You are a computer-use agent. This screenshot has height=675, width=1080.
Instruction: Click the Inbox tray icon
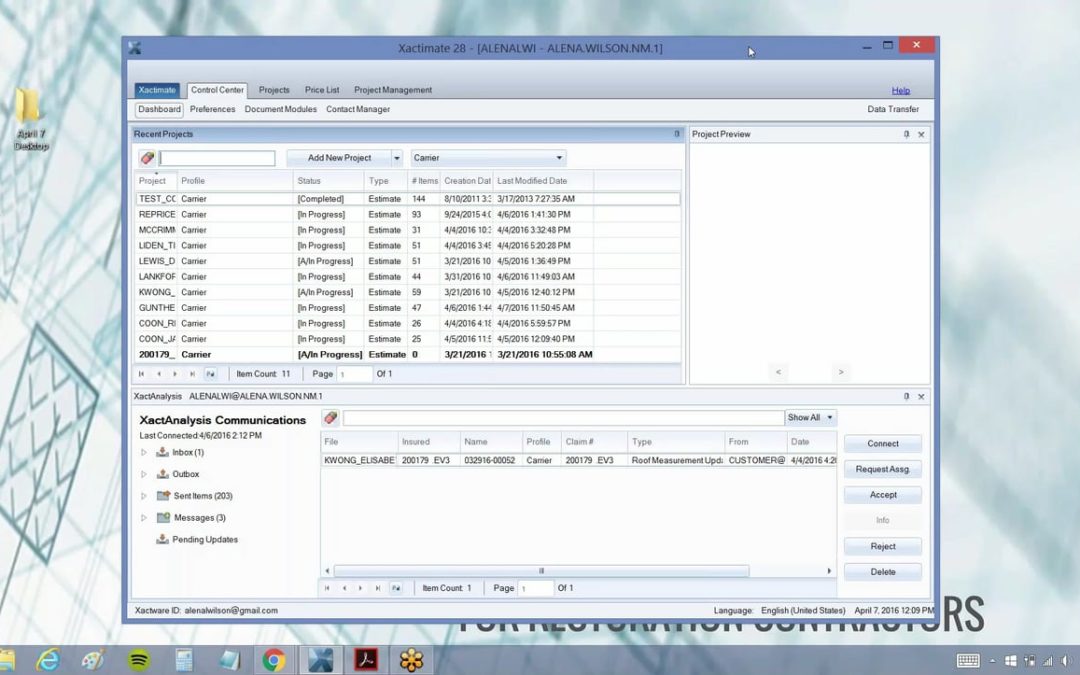[163, 452]
